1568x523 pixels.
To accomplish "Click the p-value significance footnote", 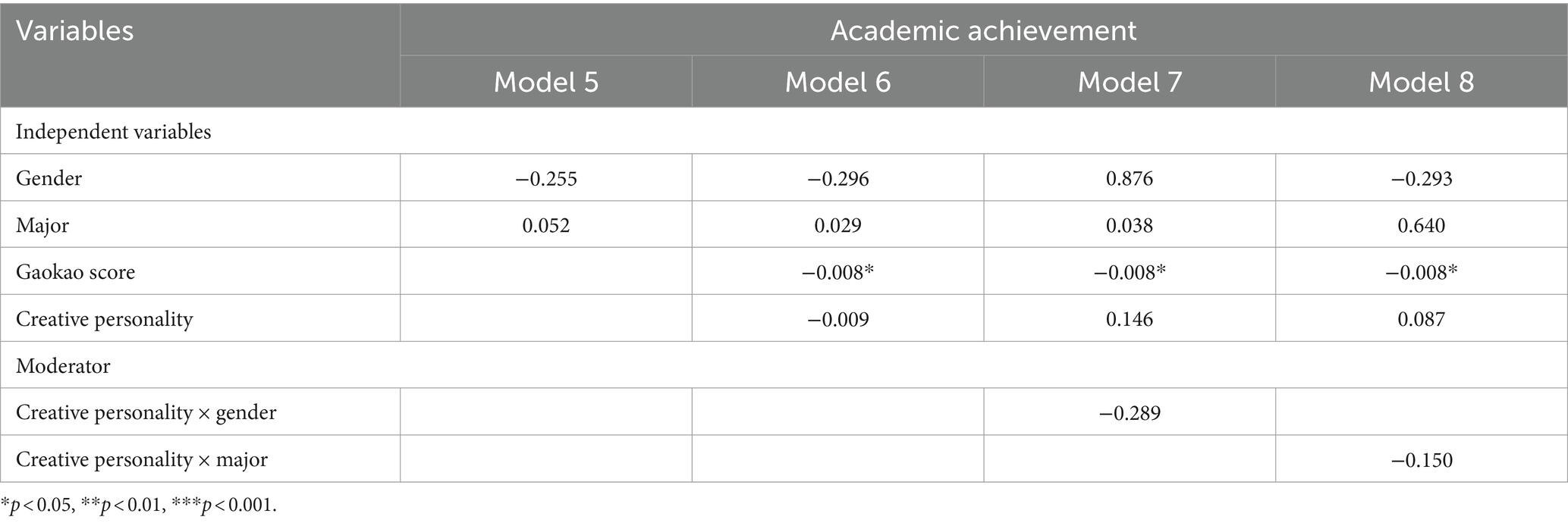I will tap(139, 505).
